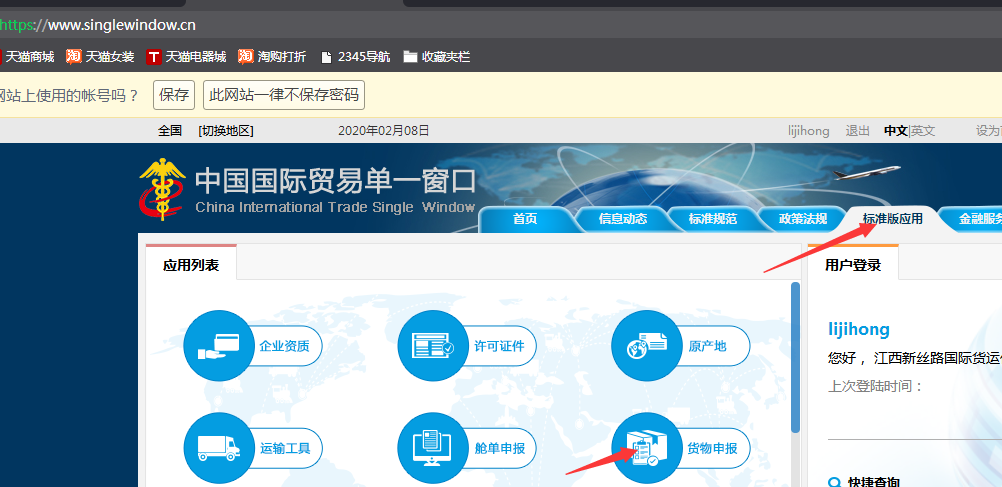Select the 运输工具 truck icon
1002x487 pixels.
coord(219,448)
